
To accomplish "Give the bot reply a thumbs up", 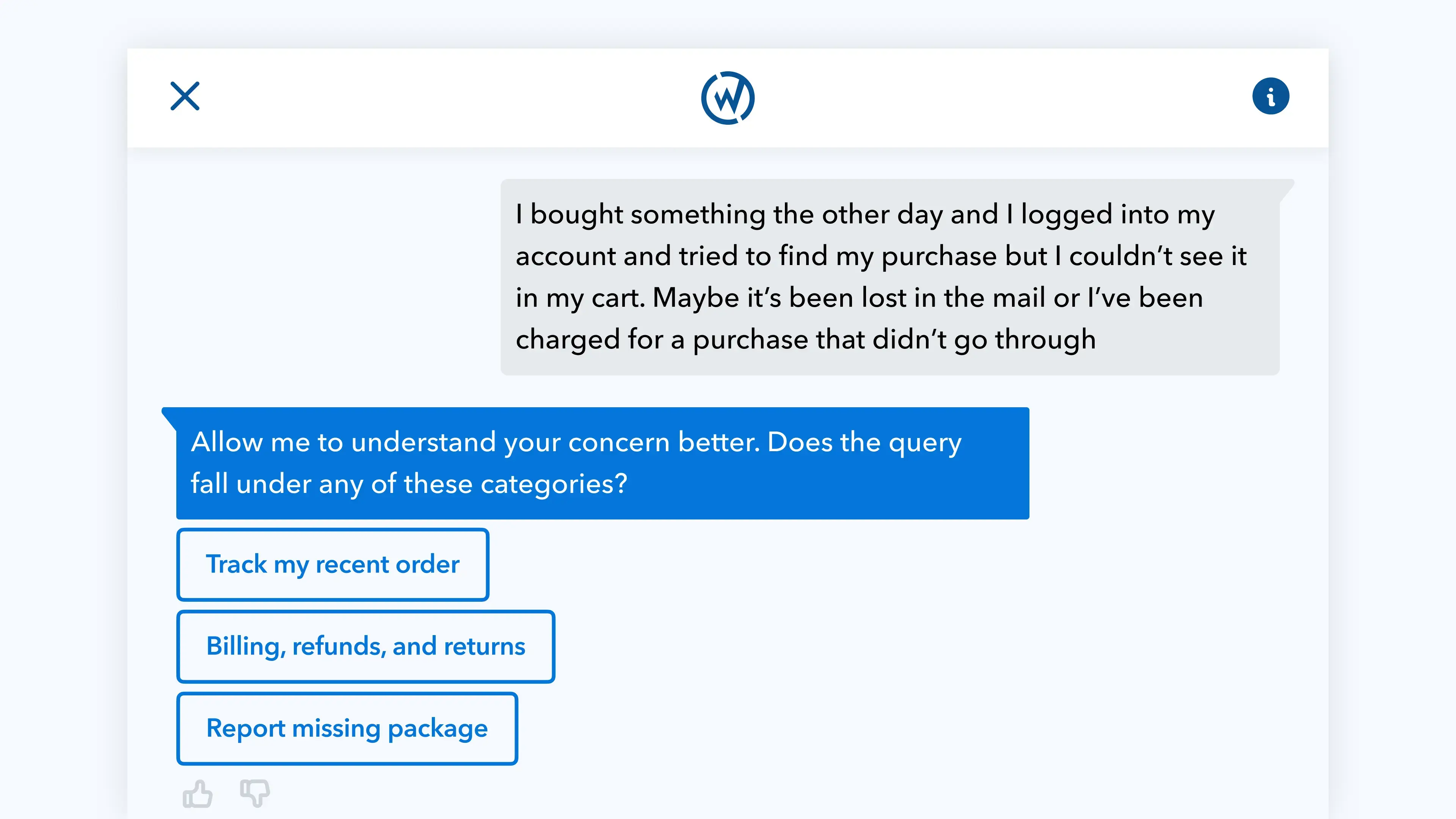I will point(197,794).
